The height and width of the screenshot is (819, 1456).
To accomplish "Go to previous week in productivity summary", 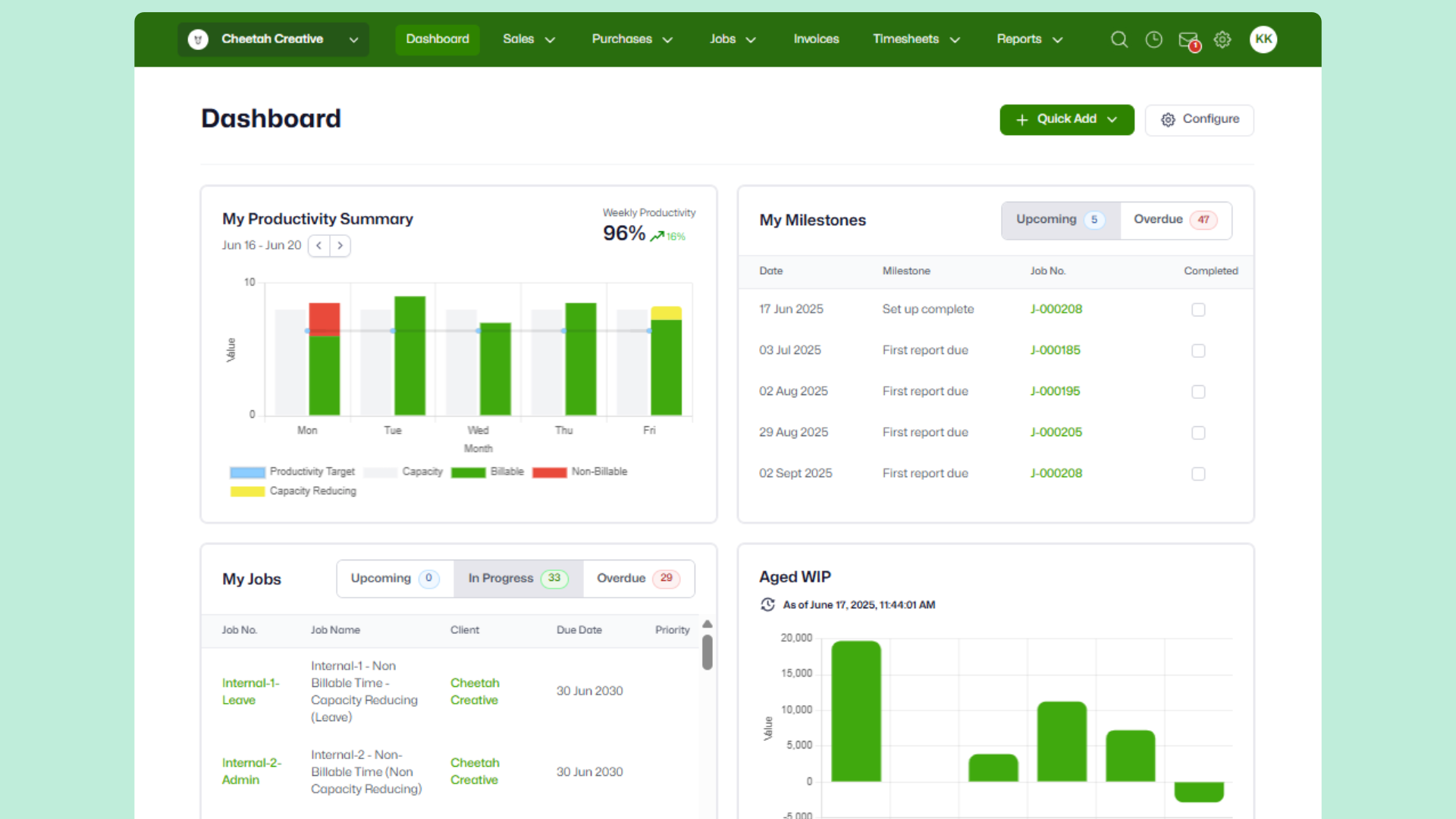I will [x=318, y=246].
